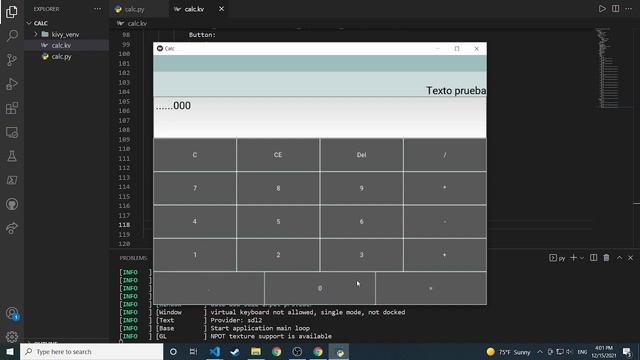This screenshot has width=640, height=360.
Task: Close the calc.kv editor tab
Action: (221, 9)
